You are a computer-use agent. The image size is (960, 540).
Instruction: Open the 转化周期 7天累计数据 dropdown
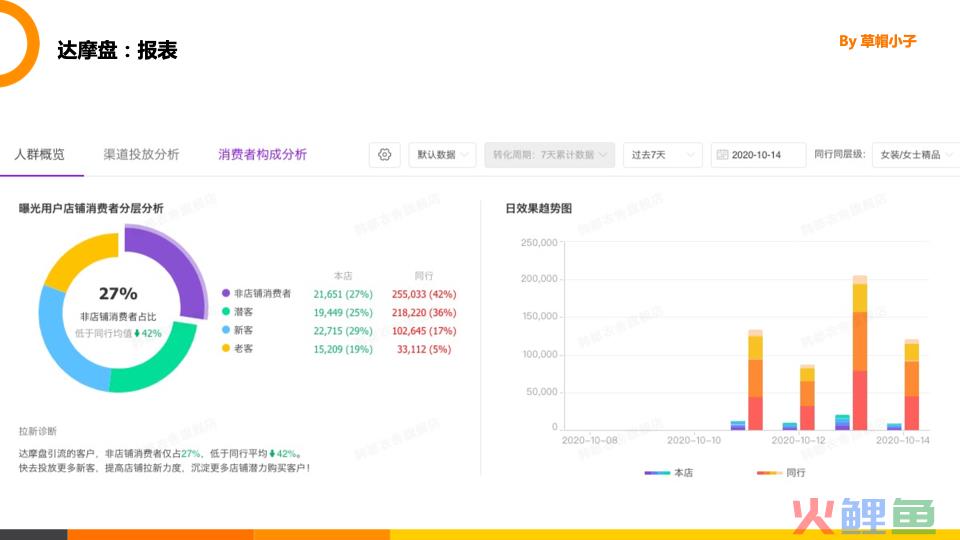click(x=549, y=155)
